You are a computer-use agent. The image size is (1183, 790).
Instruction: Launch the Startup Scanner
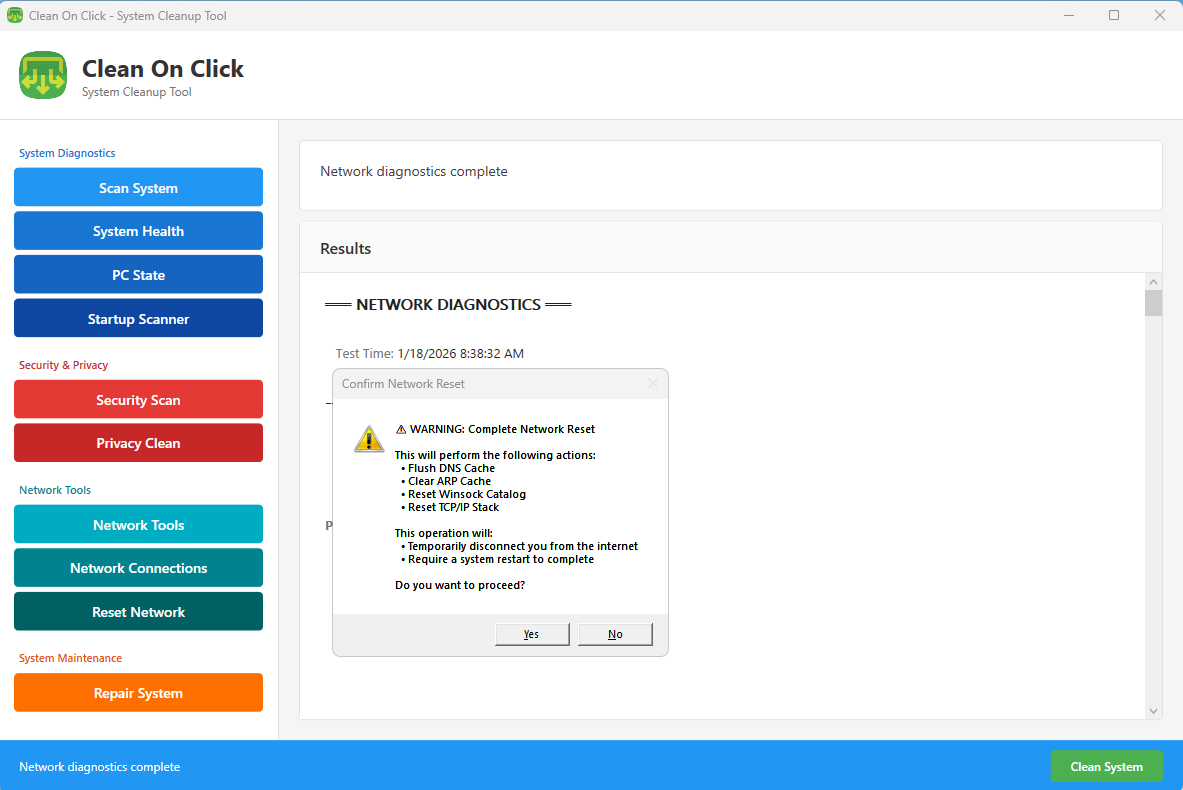[138, 319]
